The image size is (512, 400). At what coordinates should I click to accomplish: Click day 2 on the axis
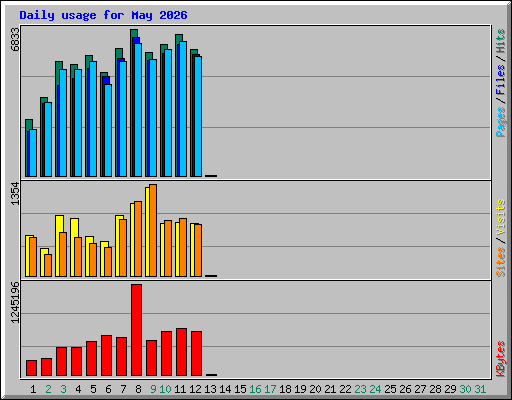(x=48, y=389)
